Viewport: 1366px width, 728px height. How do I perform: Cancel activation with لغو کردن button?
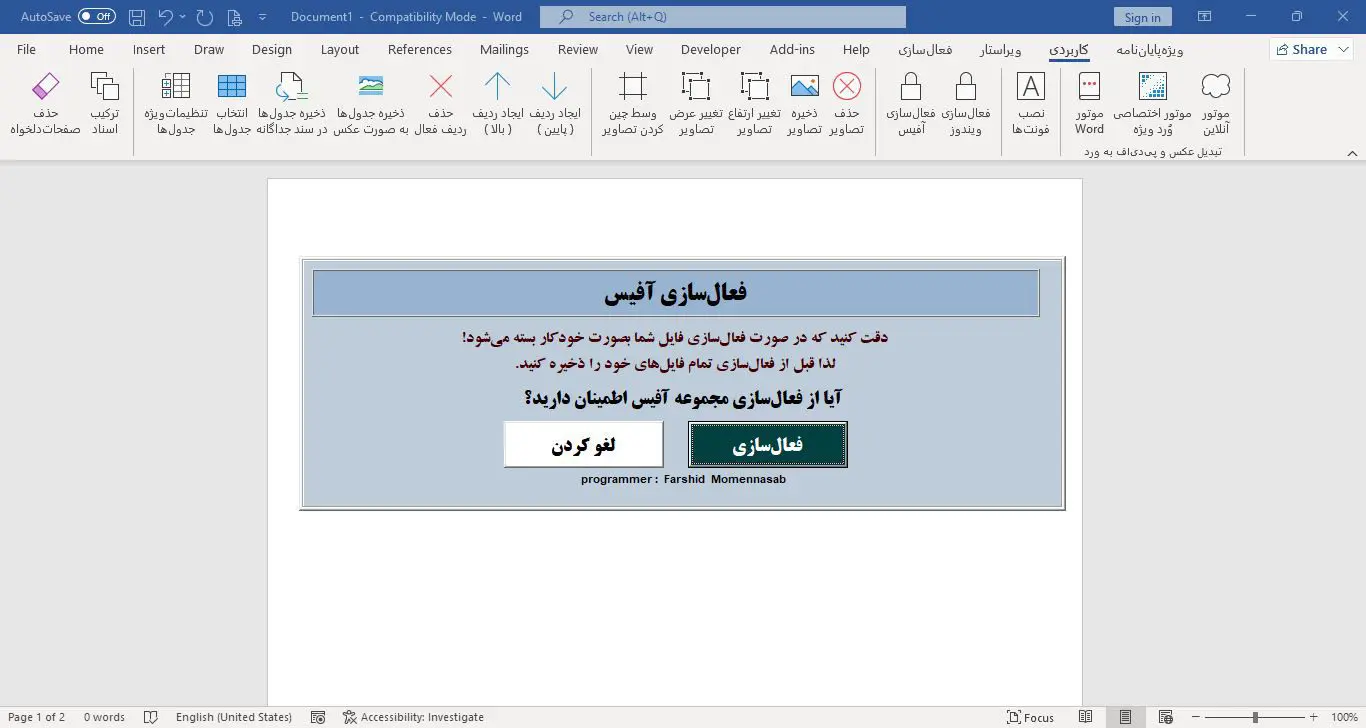tap(583, 443)
